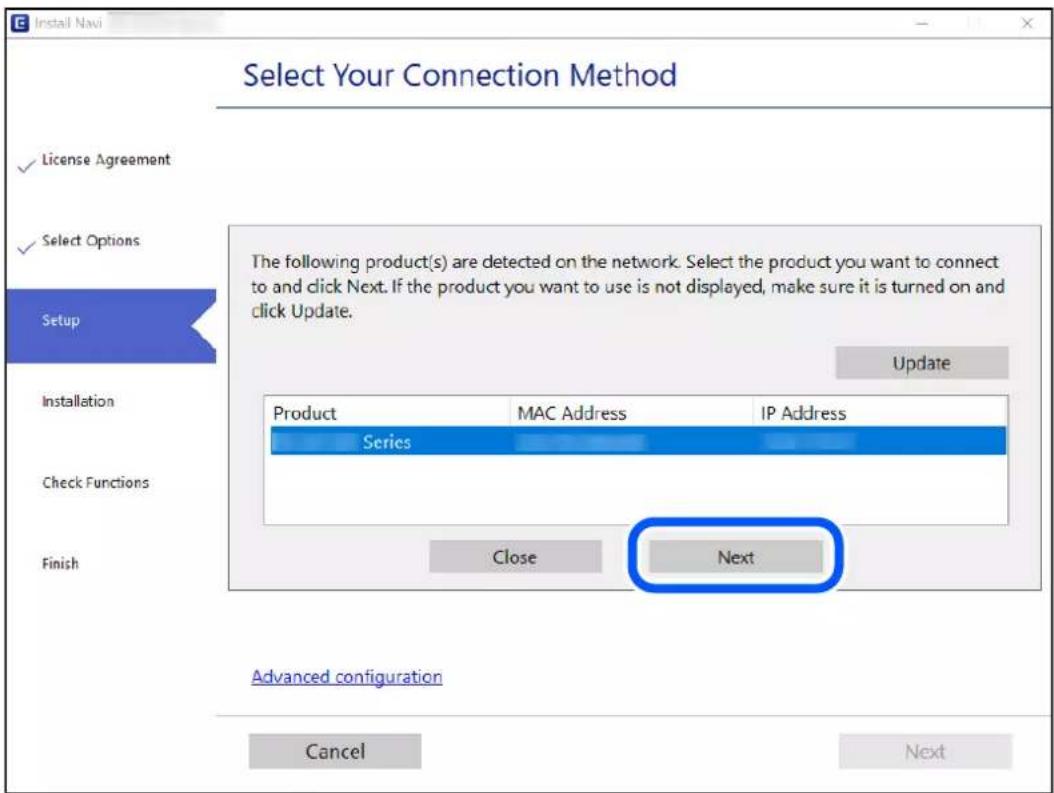Click the blurred IP address cell of the Series row

809,442
